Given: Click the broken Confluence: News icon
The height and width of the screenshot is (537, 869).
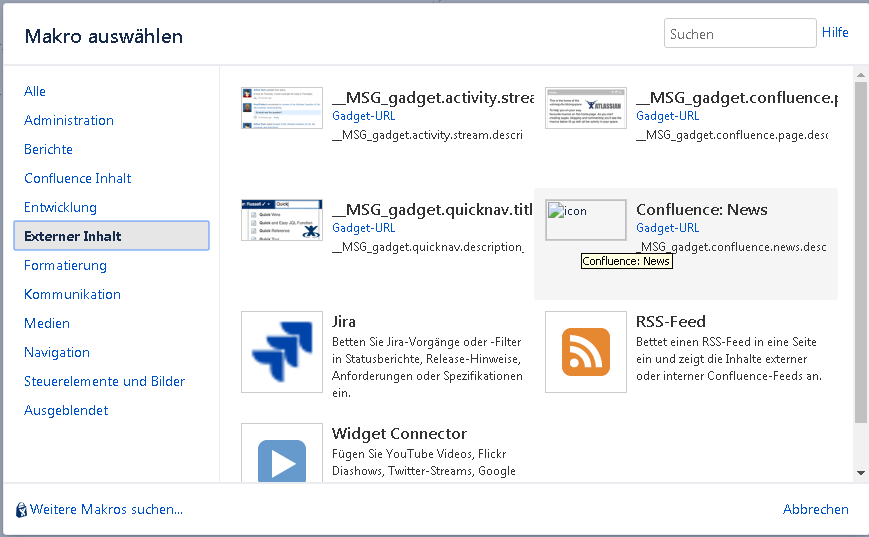Looking at the screenshot, I should point(586,220).
